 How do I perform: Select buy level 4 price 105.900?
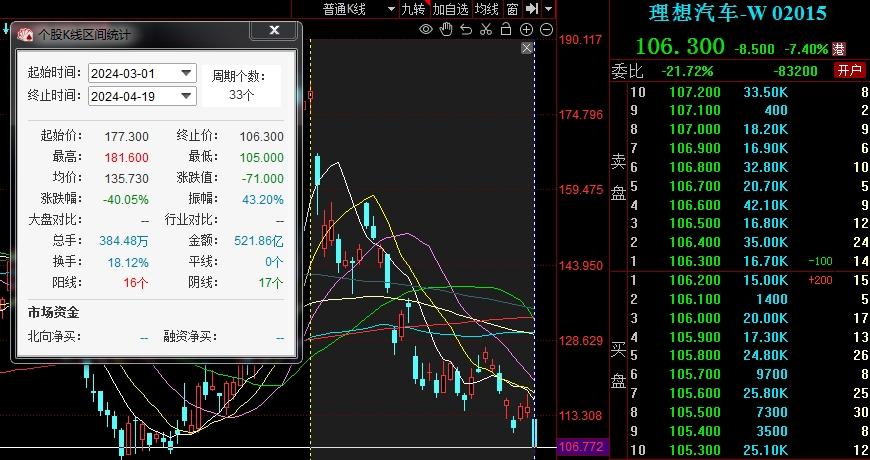click(x=695, y=337)
